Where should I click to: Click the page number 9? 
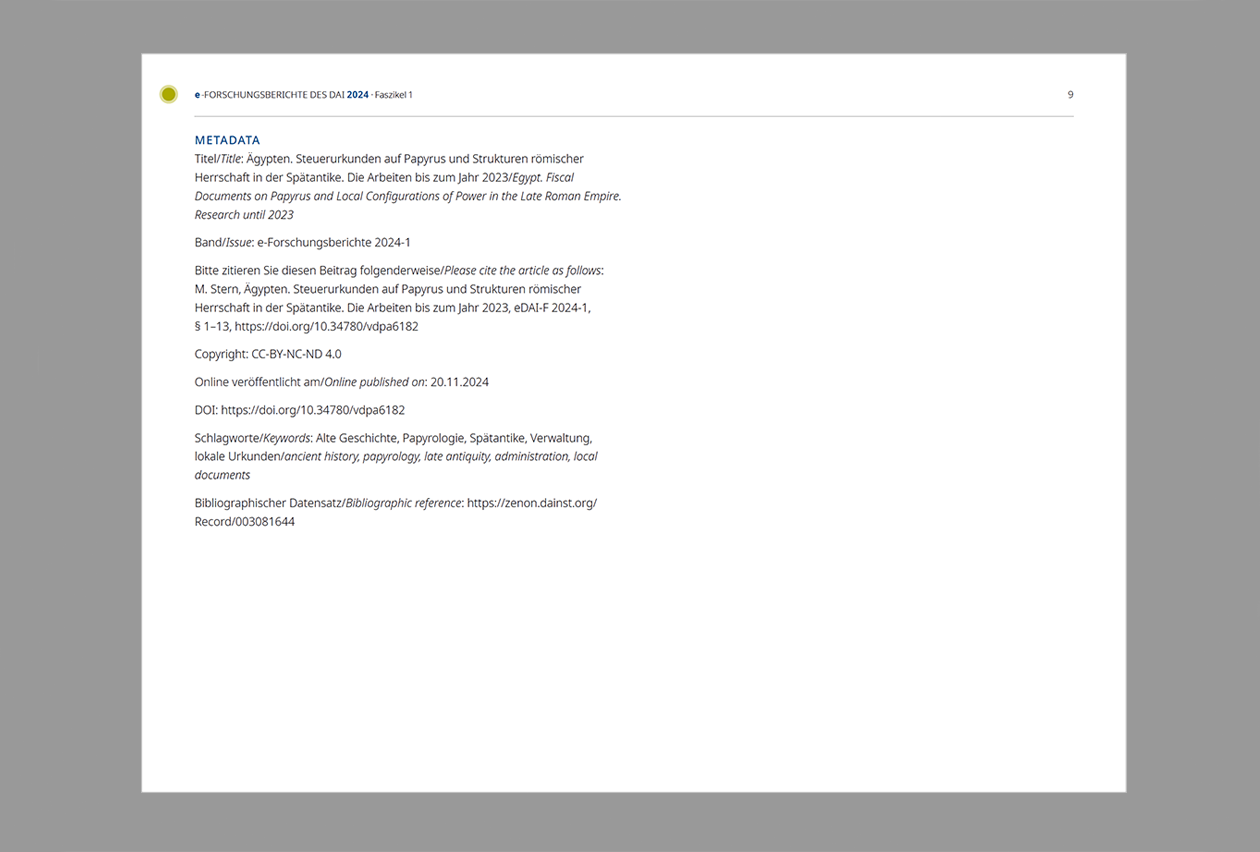(1069, 94)
